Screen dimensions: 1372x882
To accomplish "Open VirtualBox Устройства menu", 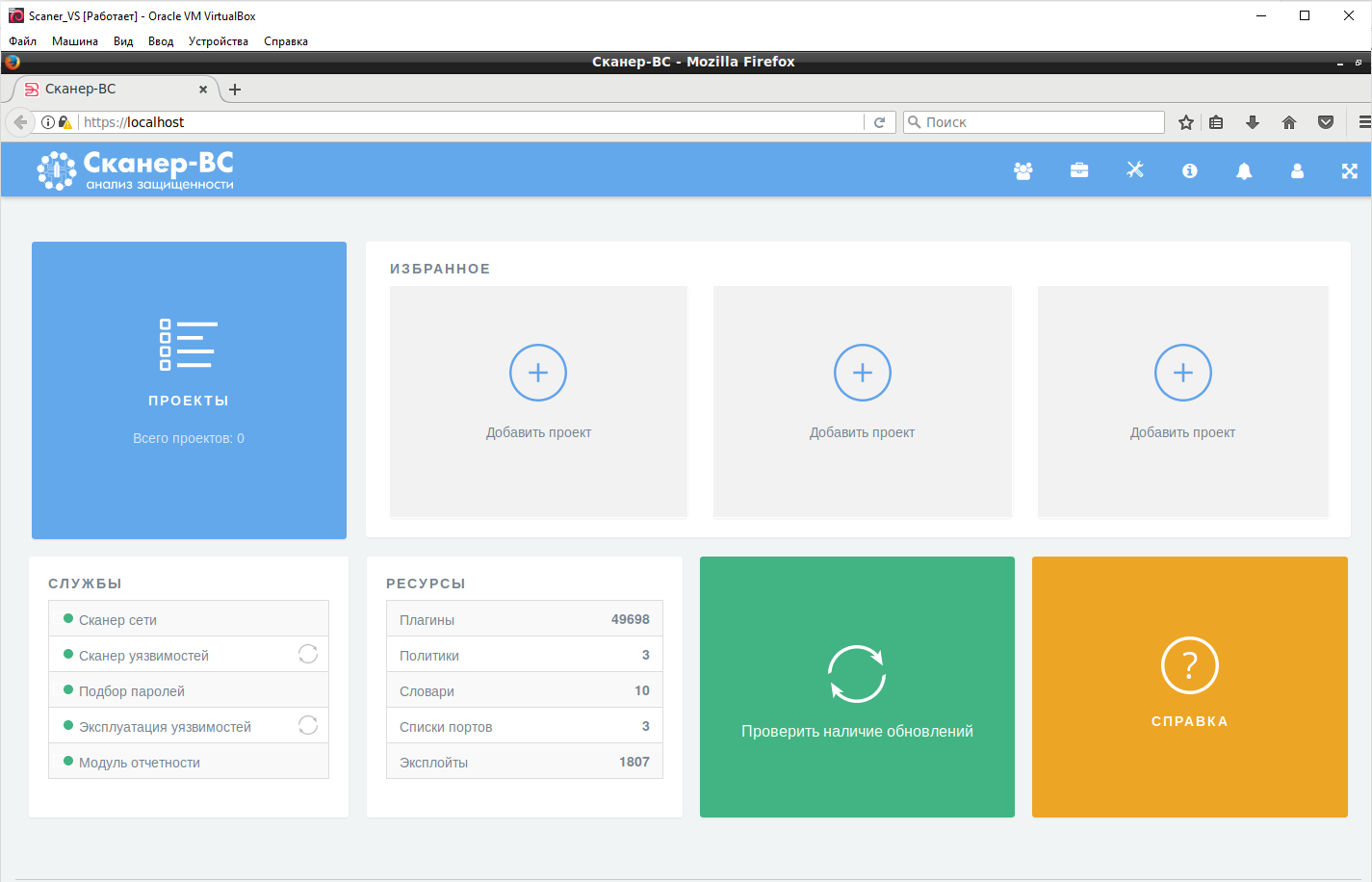I will (x=219, y=41).
